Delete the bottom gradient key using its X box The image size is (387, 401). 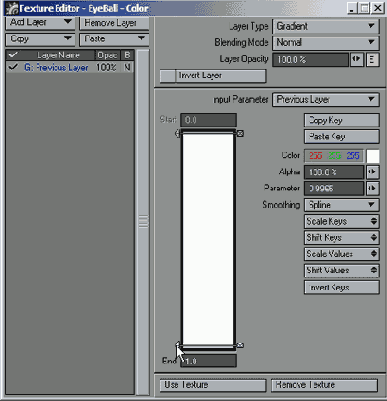240,345
